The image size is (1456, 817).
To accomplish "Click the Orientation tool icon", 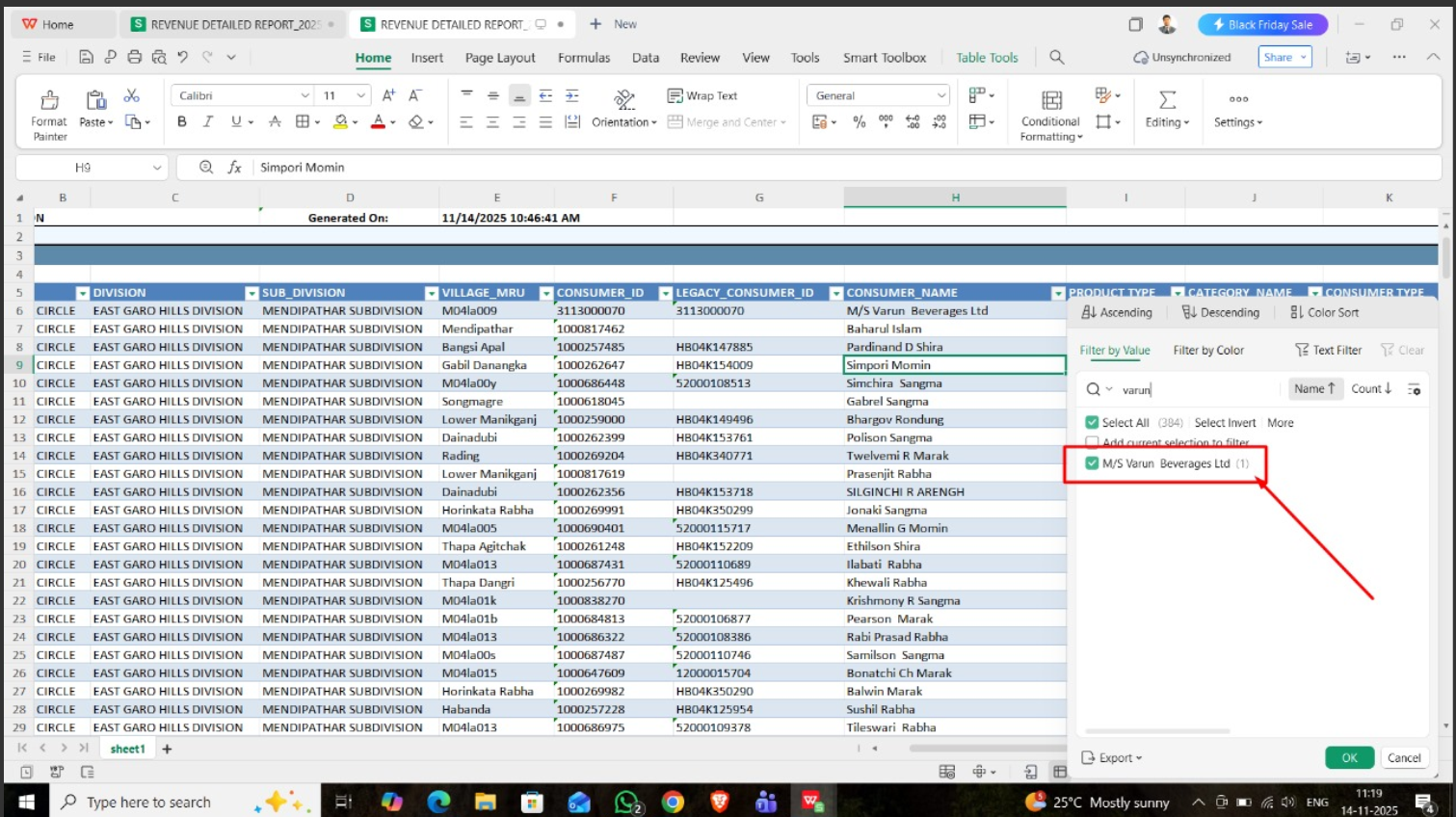I will (624, 99).
